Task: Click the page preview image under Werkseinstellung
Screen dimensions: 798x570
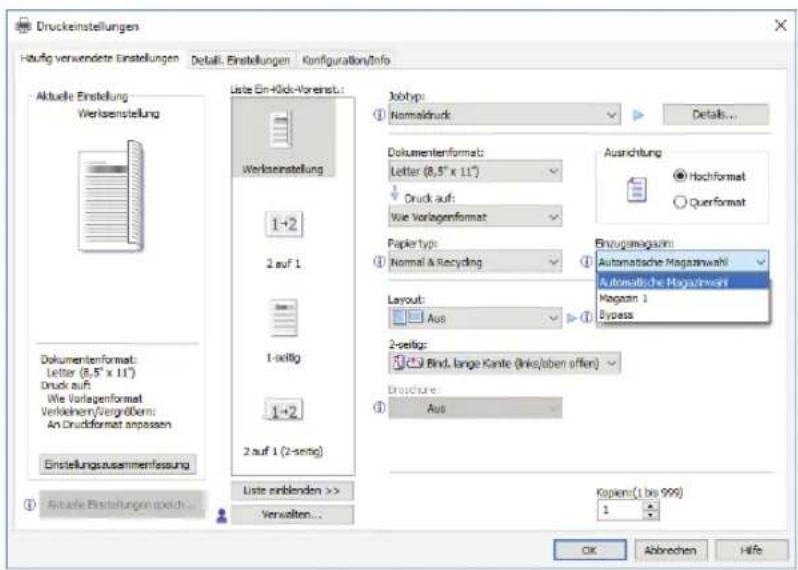Action: 111,196
